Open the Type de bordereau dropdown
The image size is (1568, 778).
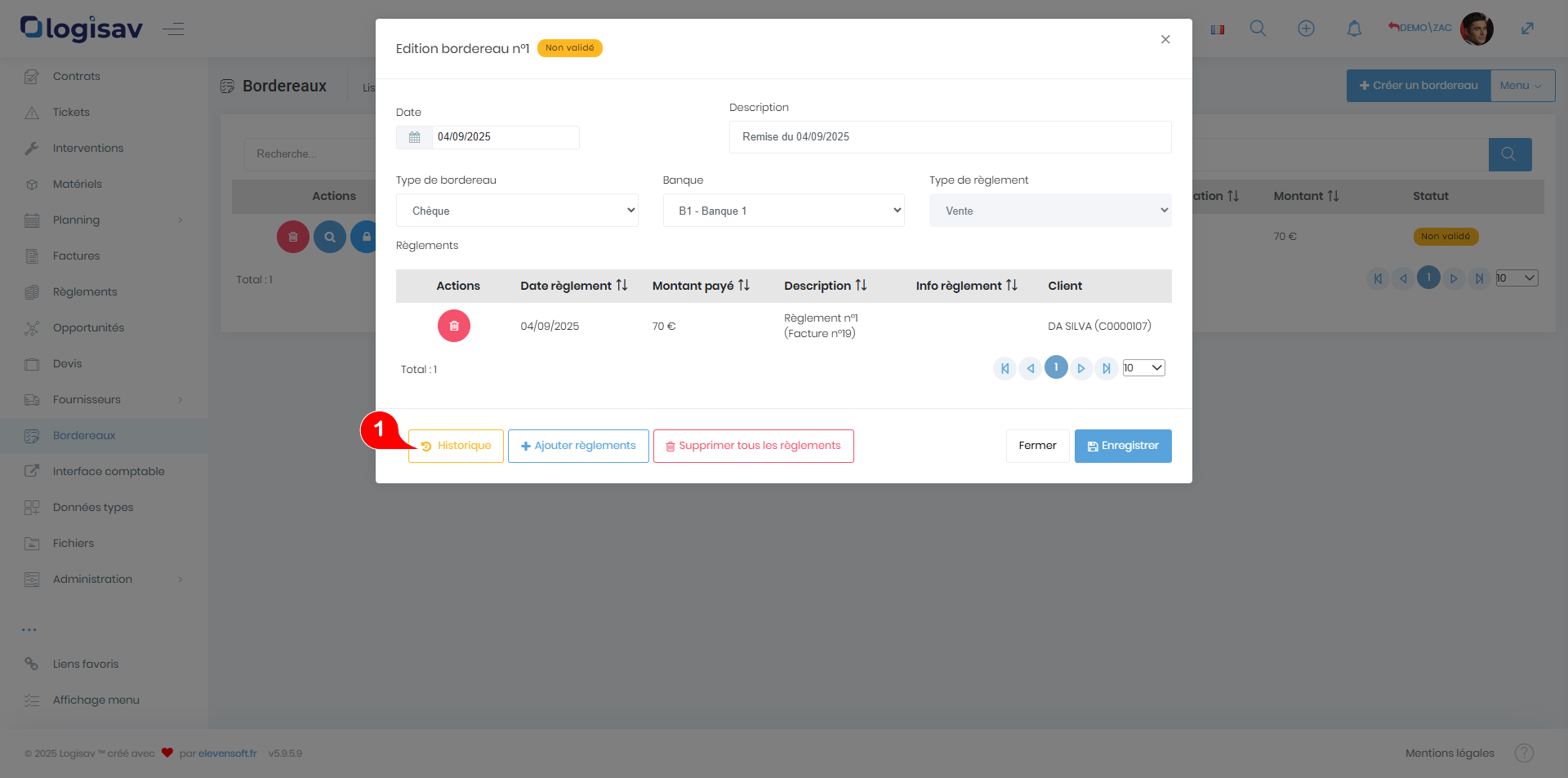coord(517,211)
